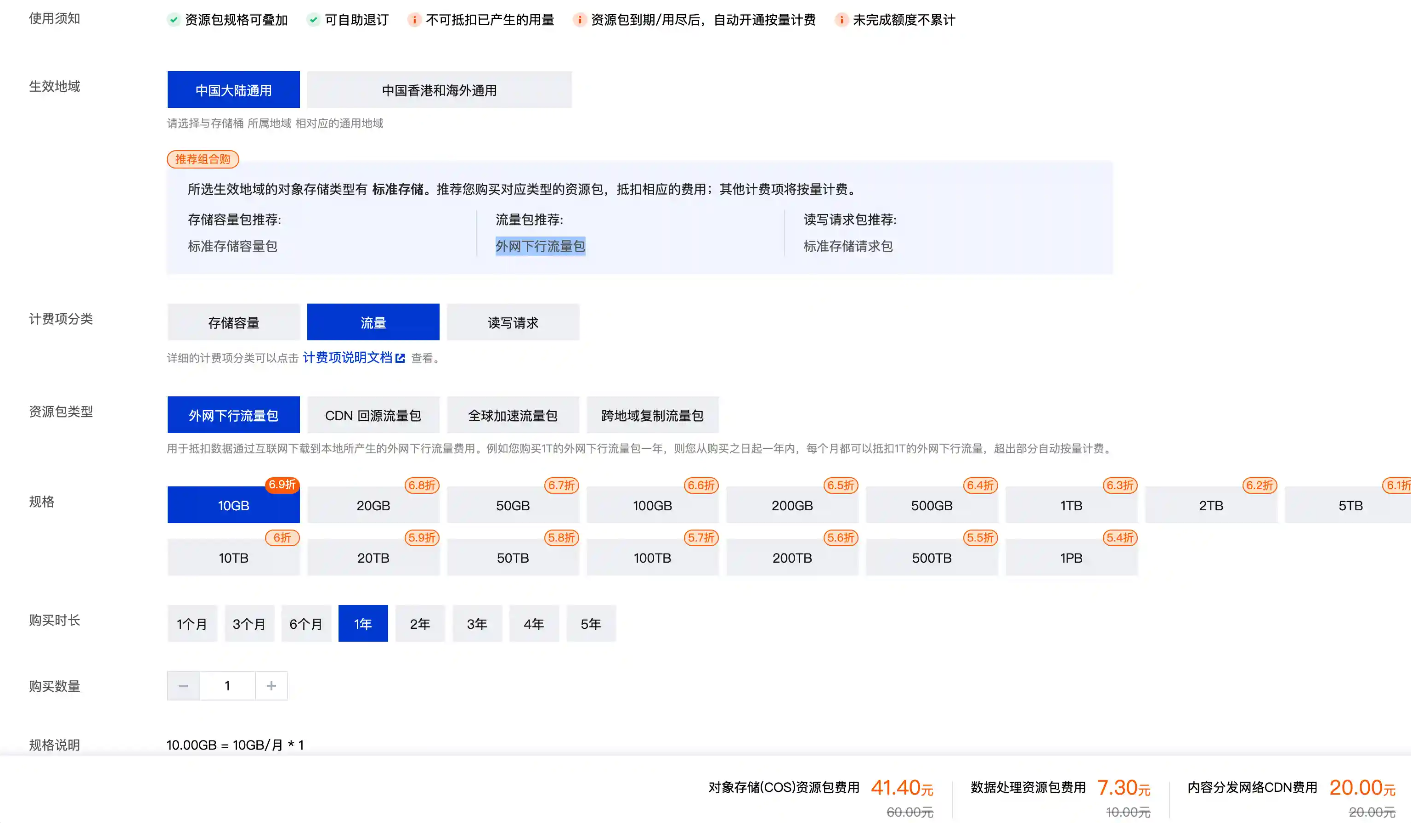This screenshot has width=1411, height=823.
Task: Decrease purchase quantity with minus button
Action: coord(183,686)
